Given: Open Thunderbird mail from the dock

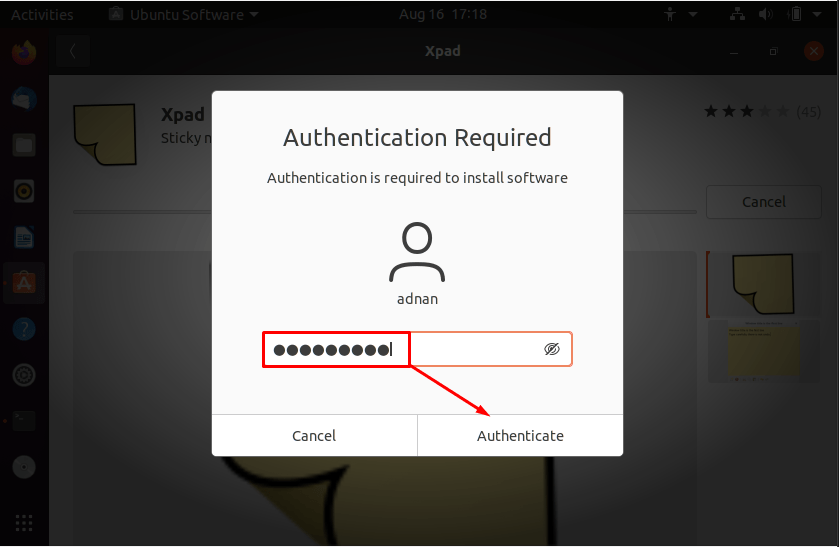Looking at the screenshot, I should click(24, 98).
